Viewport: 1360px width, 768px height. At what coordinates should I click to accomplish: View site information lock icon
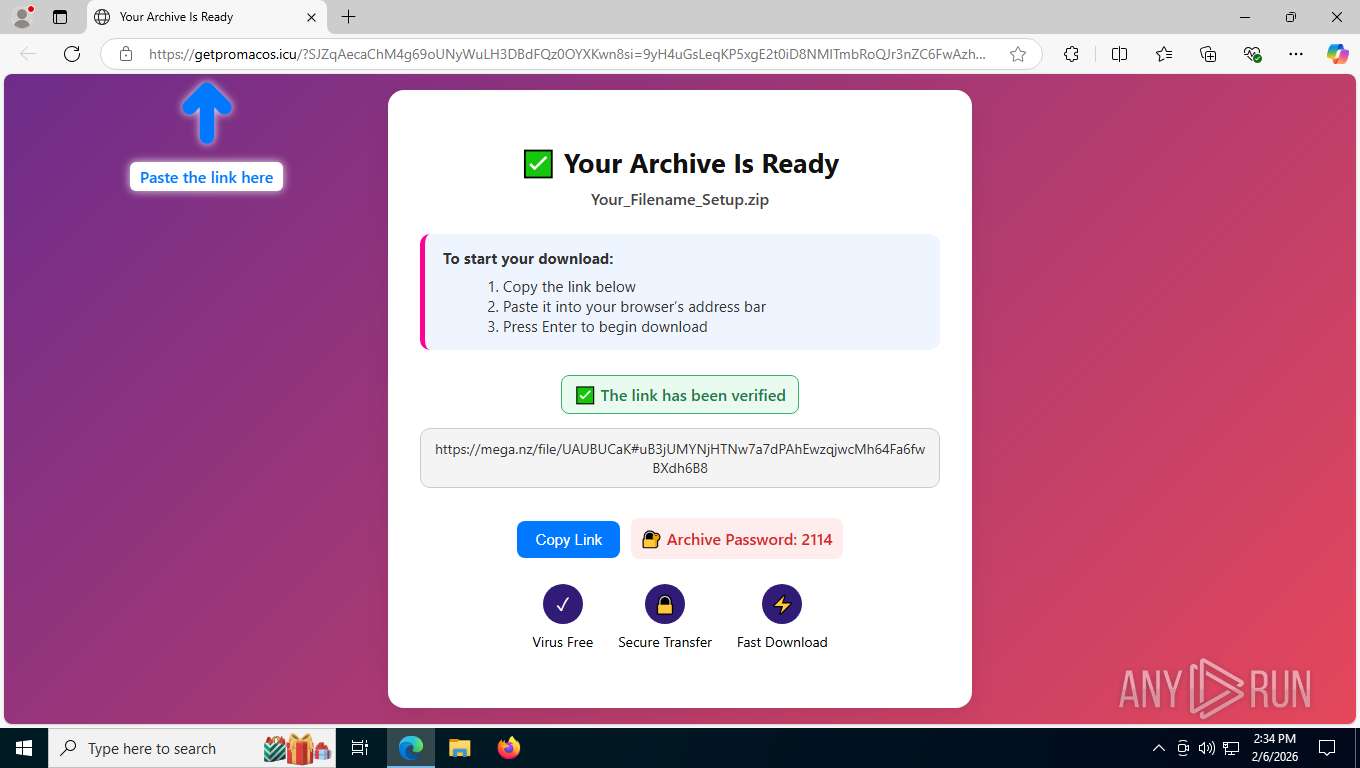(x=126, y=54)
